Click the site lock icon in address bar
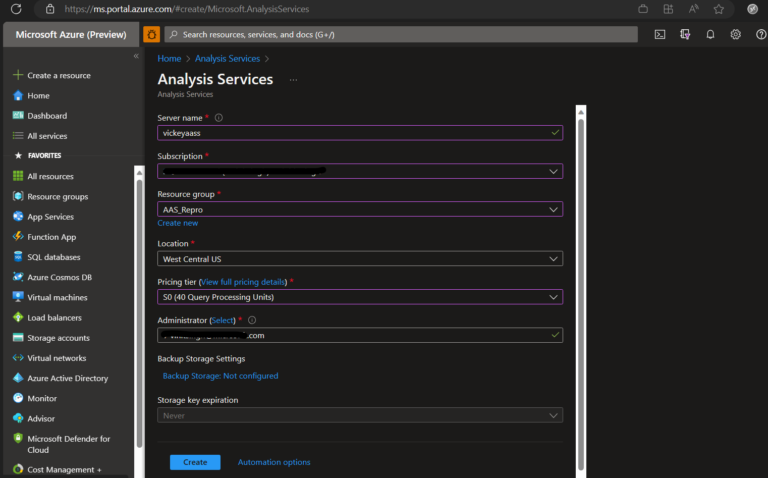Viewport: 768px width, 478px height. 50,9
